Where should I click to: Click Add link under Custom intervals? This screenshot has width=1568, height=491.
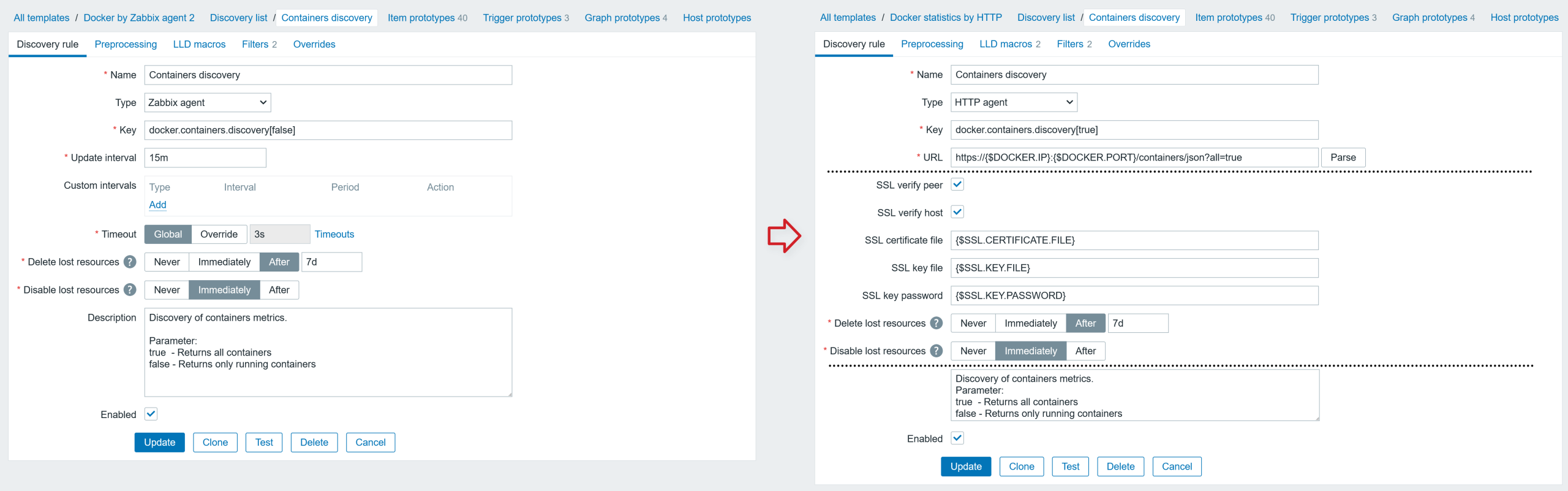point(157,205)
